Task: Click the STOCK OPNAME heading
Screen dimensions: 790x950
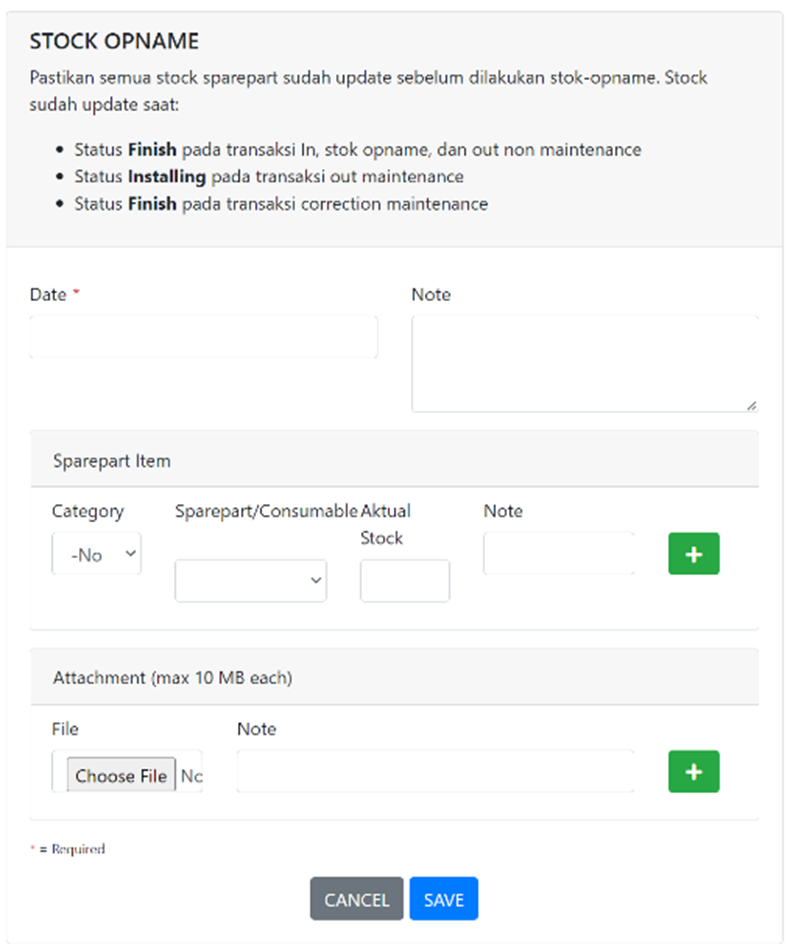Action: click(114, 42)
